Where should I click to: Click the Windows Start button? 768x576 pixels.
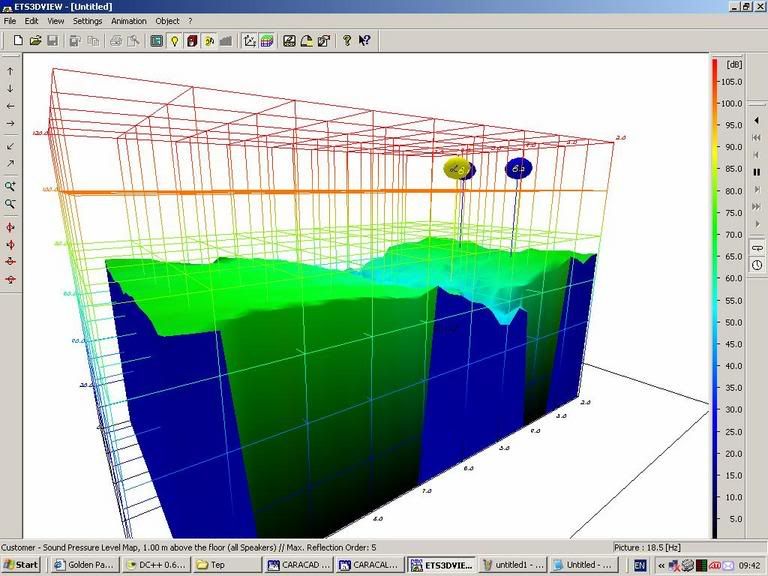click(21, 565)
